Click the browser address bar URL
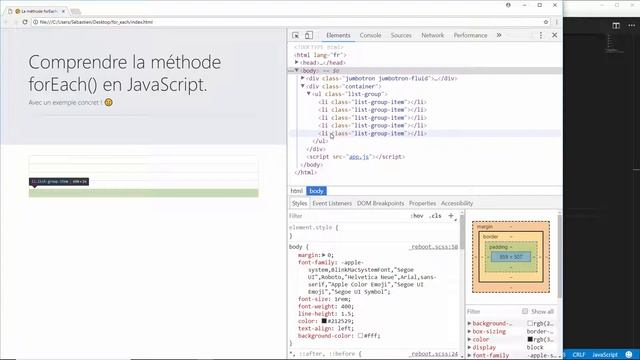 pyautogui.click(x=96, y=22)
